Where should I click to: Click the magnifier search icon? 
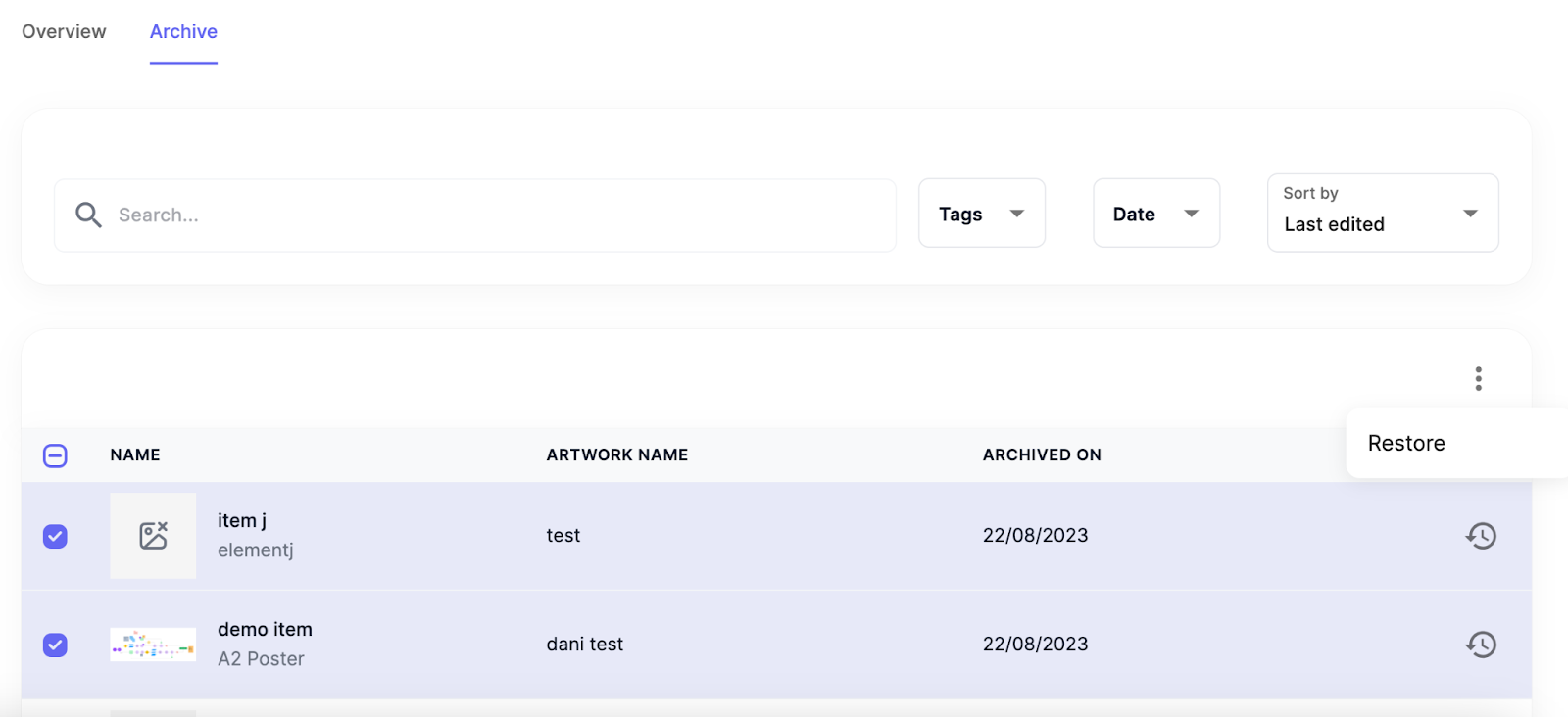(88, 215)
